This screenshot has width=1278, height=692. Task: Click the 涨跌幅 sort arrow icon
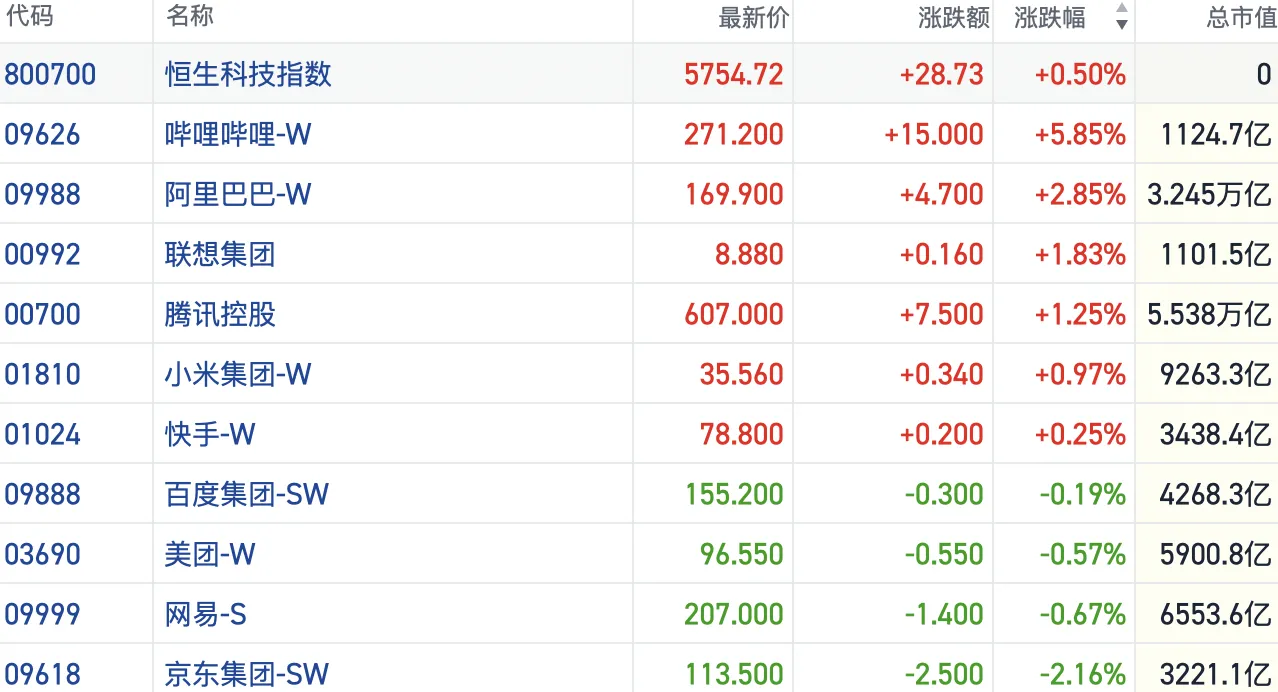(1121, 17)
